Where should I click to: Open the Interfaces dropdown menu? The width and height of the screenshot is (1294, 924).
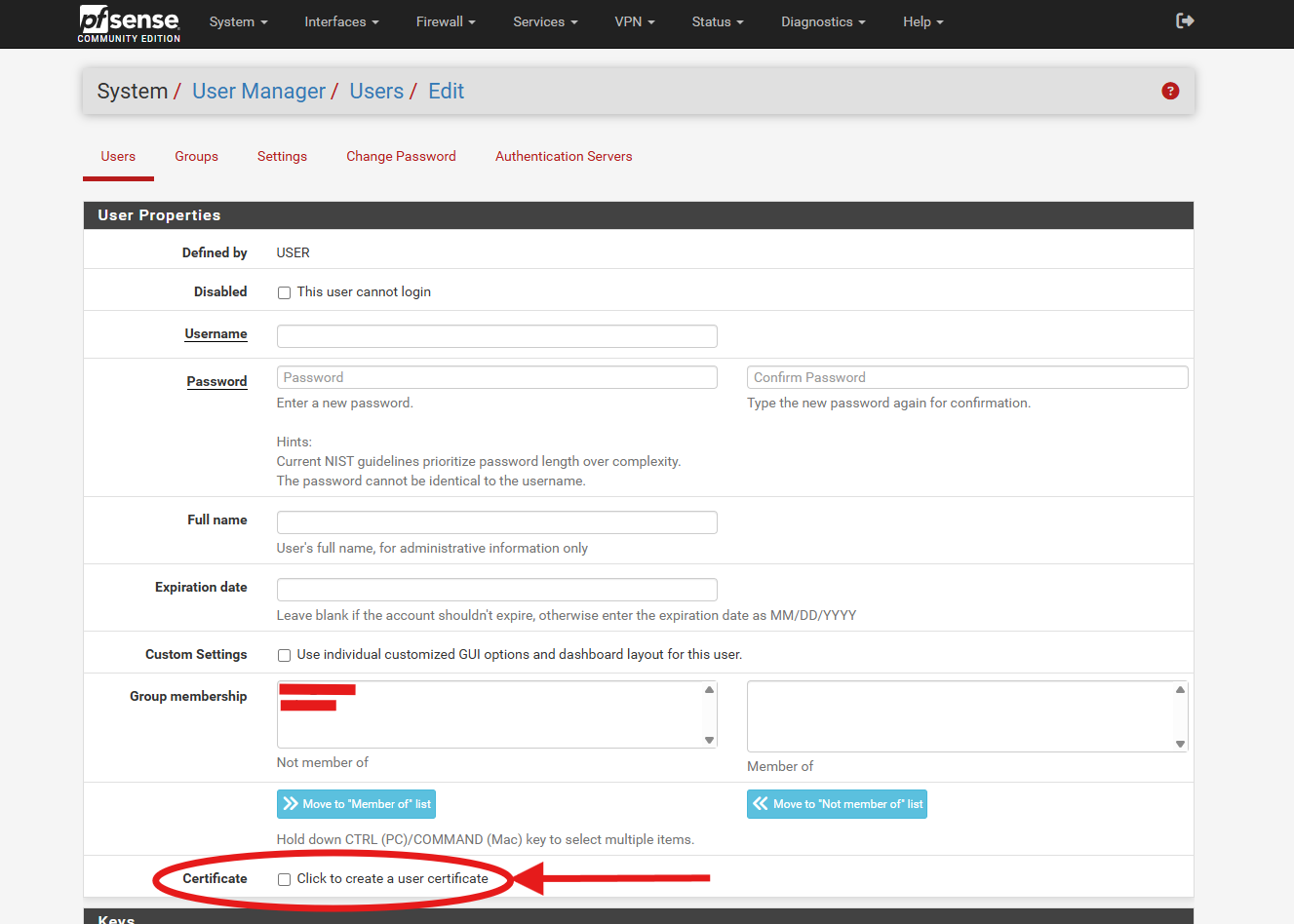click(x=341, y=21)
